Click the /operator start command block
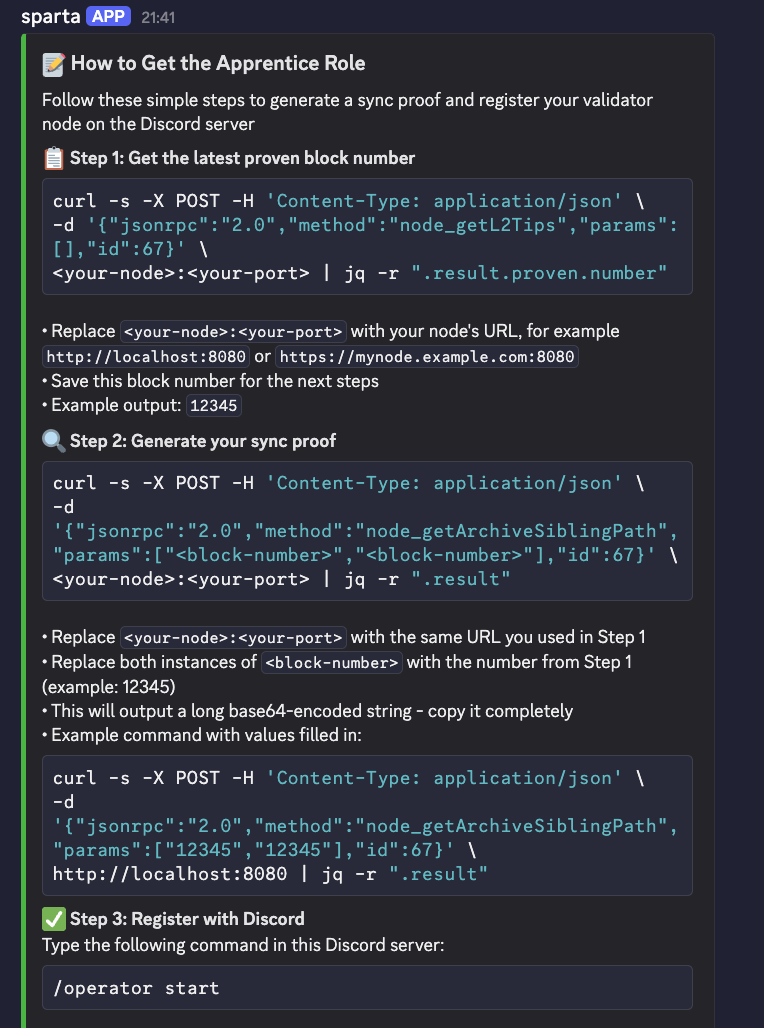Screen dimensions: 764x1028 click(367, 988)
